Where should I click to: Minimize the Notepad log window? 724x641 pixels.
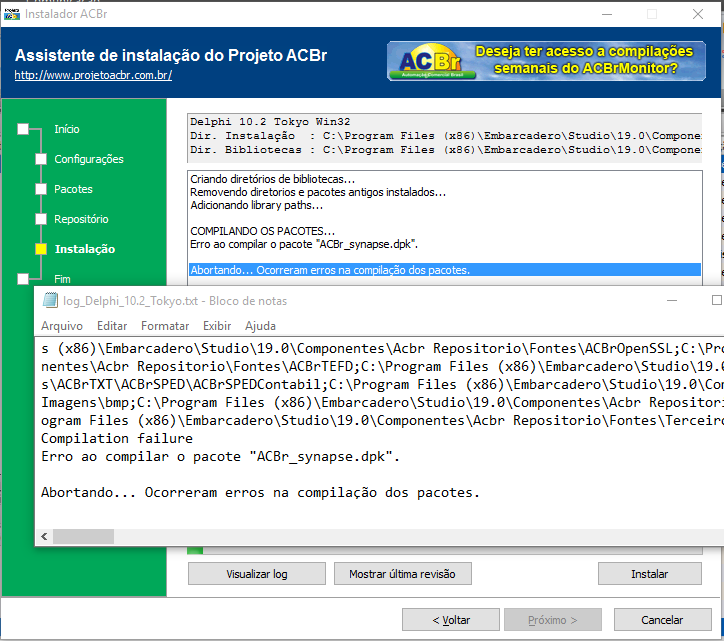672,300
